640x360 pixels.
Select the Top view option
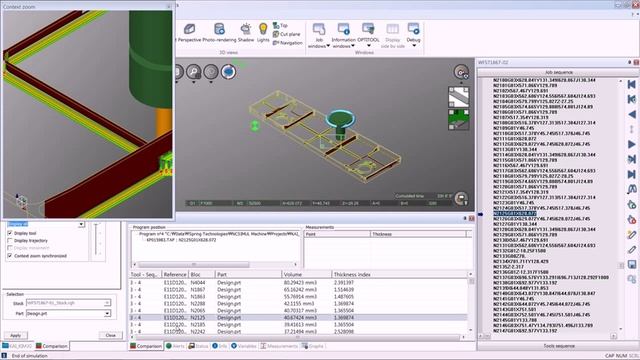pyautogui.click(x=280, y=26)
